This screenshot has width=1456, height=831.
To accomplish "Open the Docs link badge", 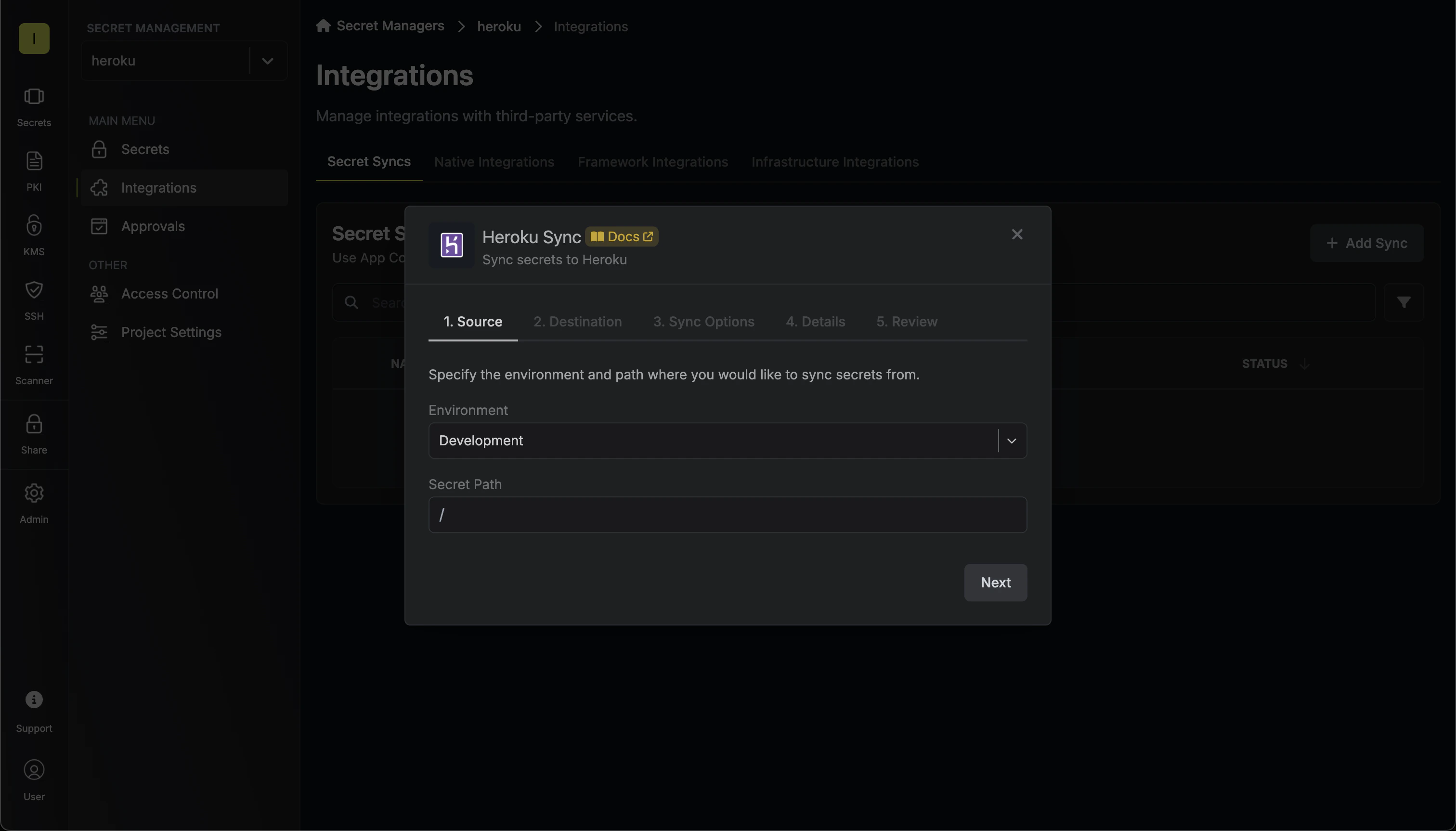I will [x=621, y=236].
